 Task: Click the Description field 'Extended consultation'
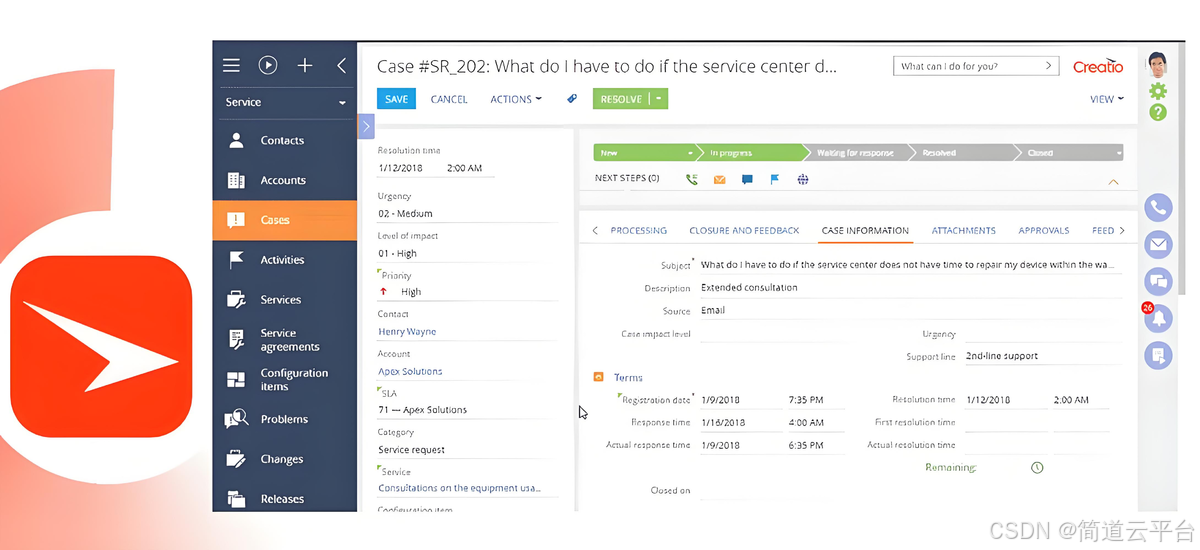click(x=910, y=288)
